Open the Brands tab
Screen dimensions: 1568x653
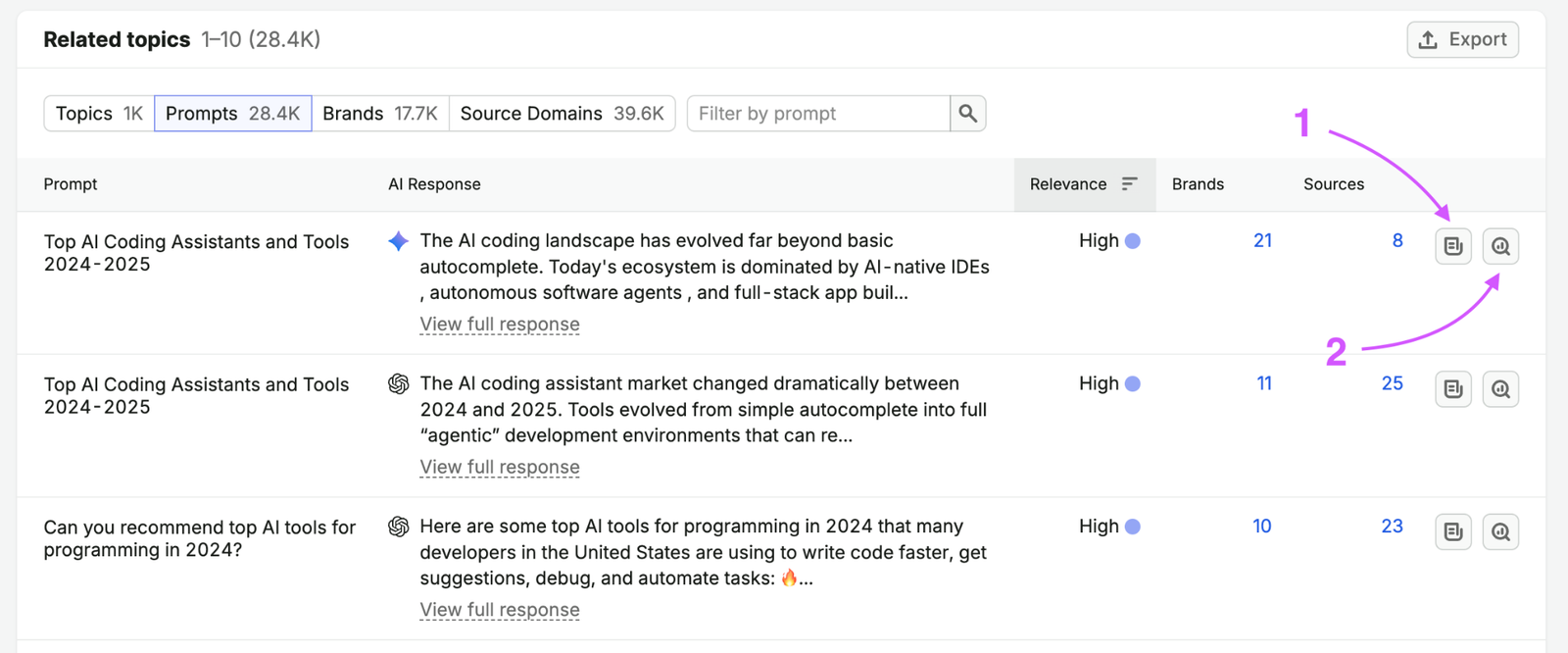click(380, 114)
